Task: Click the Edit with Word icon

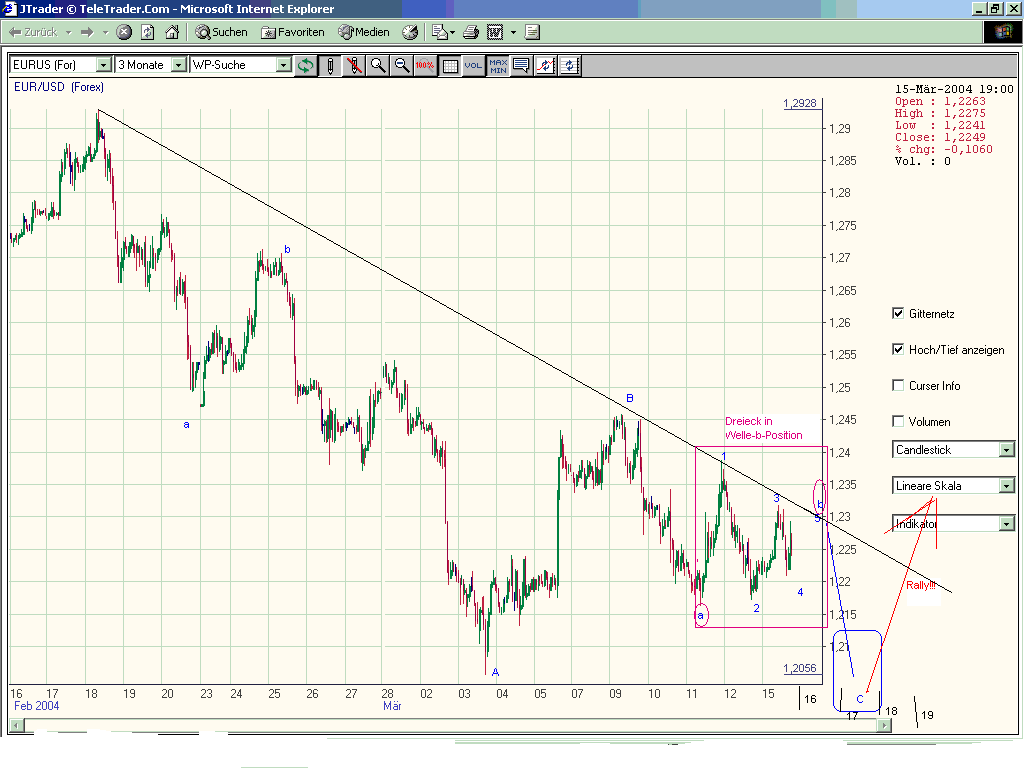Action: coord(495,32)
